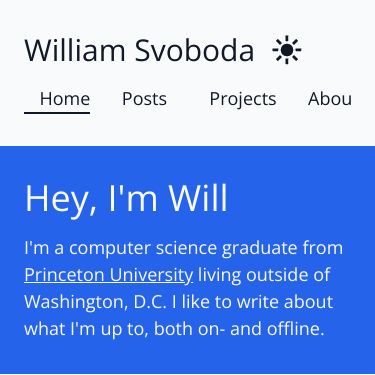Viewport: 375px width, 375px height.
Task: Click the "both on- and offline" sentence ending
Action: coord(239,329)
